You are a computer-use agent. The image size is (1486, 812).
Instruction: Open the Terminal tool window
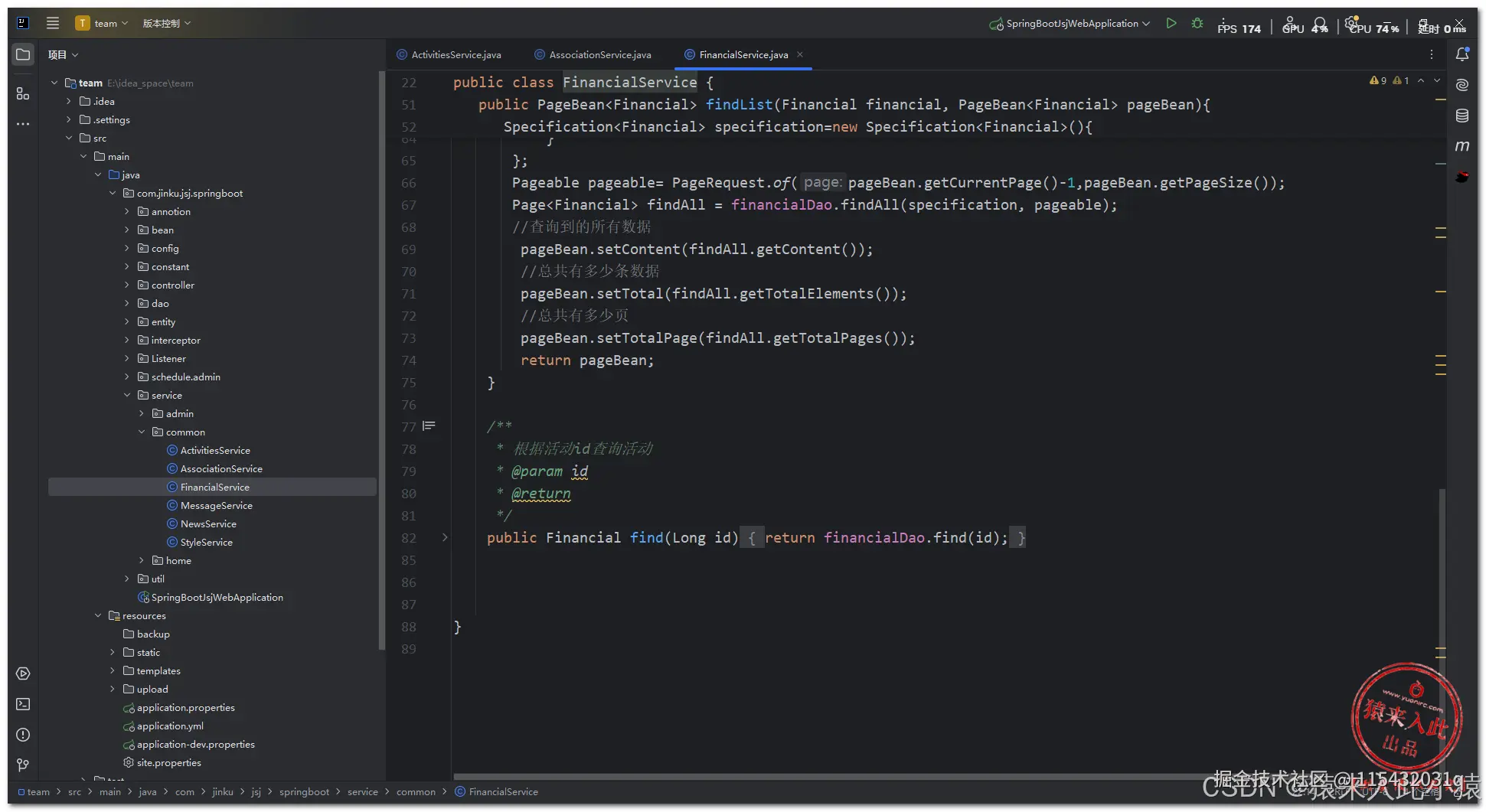(x=23, y=704)
